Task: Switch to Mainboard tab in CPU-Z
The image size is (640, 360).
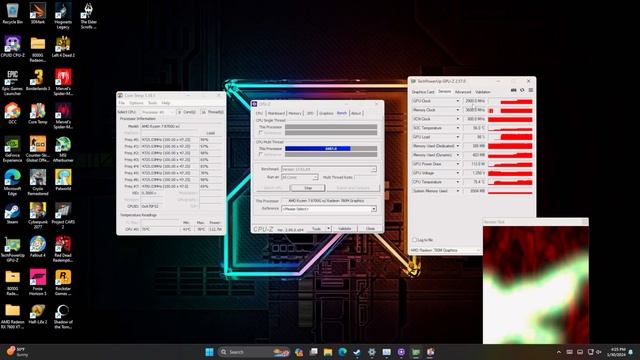Action: [x=276, y=113]
